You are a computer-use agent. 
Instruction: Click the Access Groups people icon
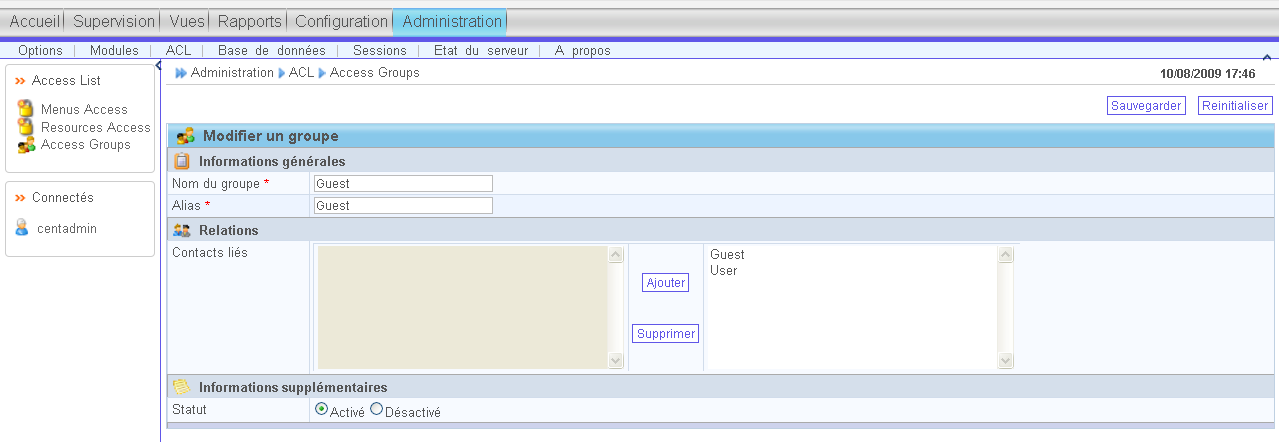[x=26, y=145]
